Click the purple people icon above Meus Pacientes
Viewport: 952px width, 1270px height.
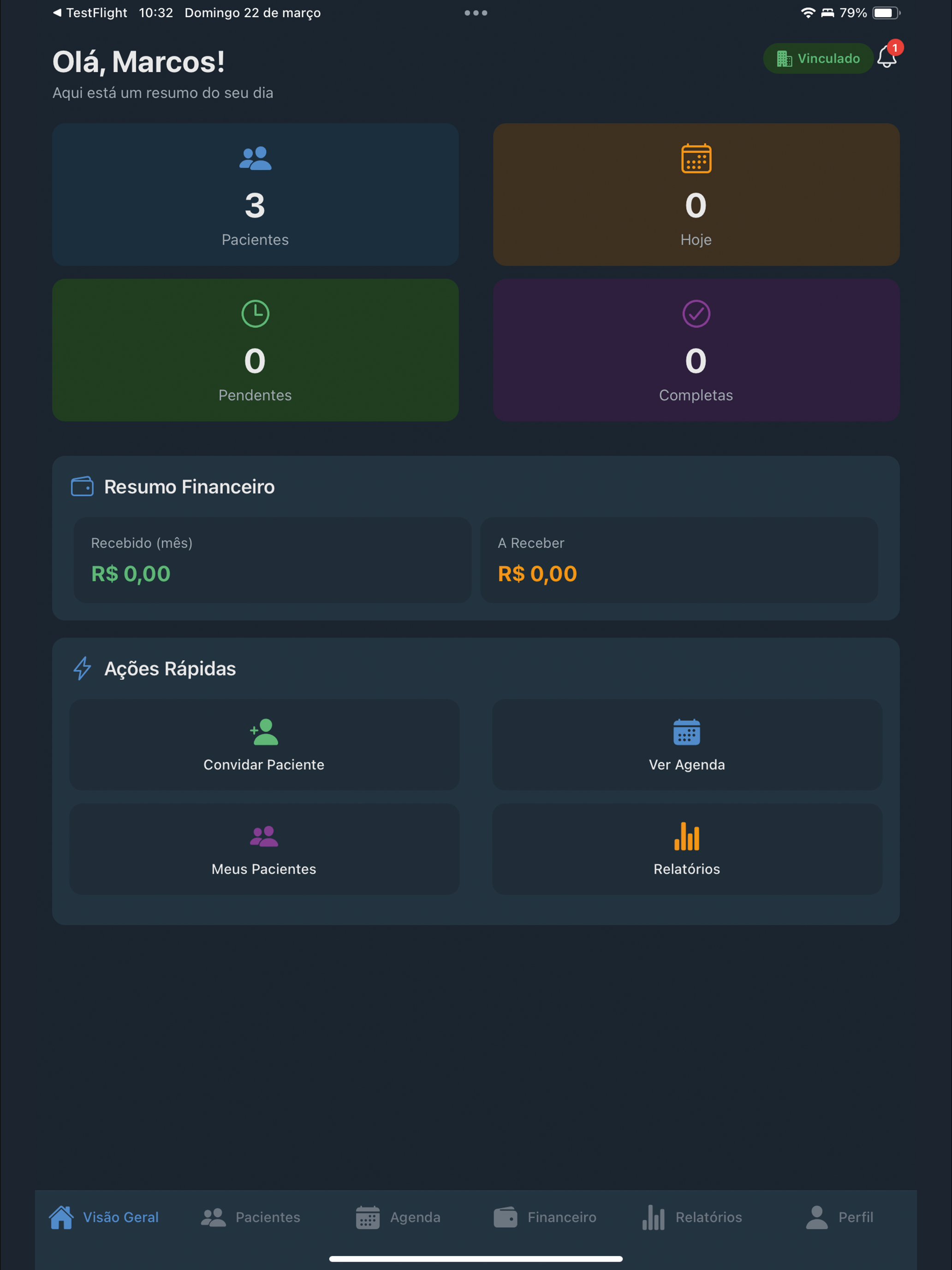(264, 836)
